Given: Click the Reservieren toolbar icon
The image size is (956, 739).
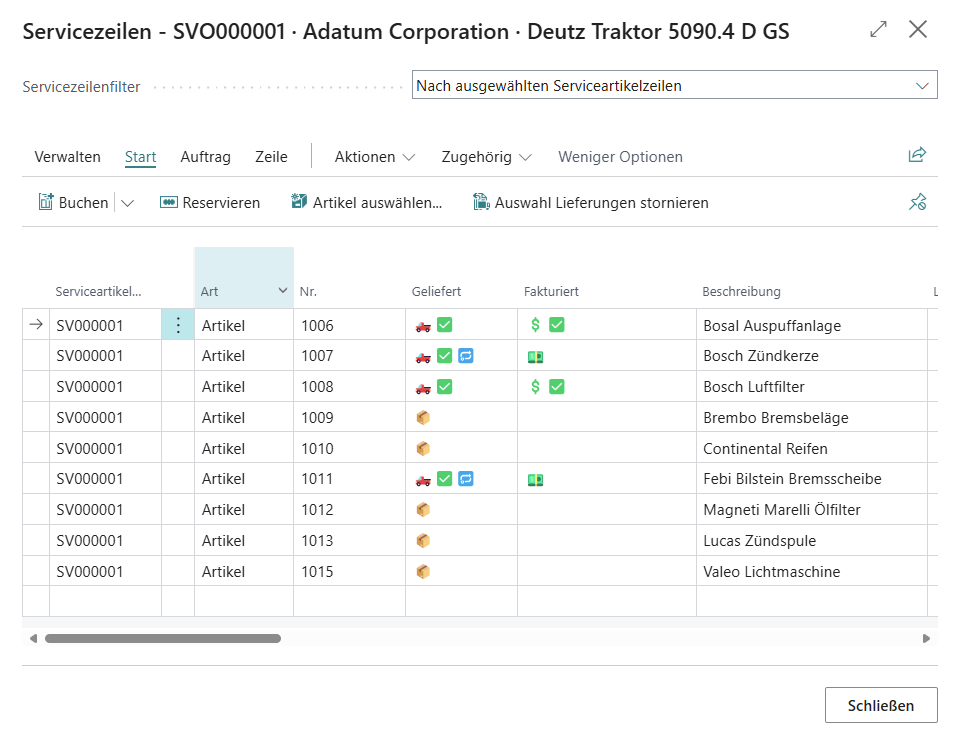Looking at the screenshot, I should tap(168, 202).
